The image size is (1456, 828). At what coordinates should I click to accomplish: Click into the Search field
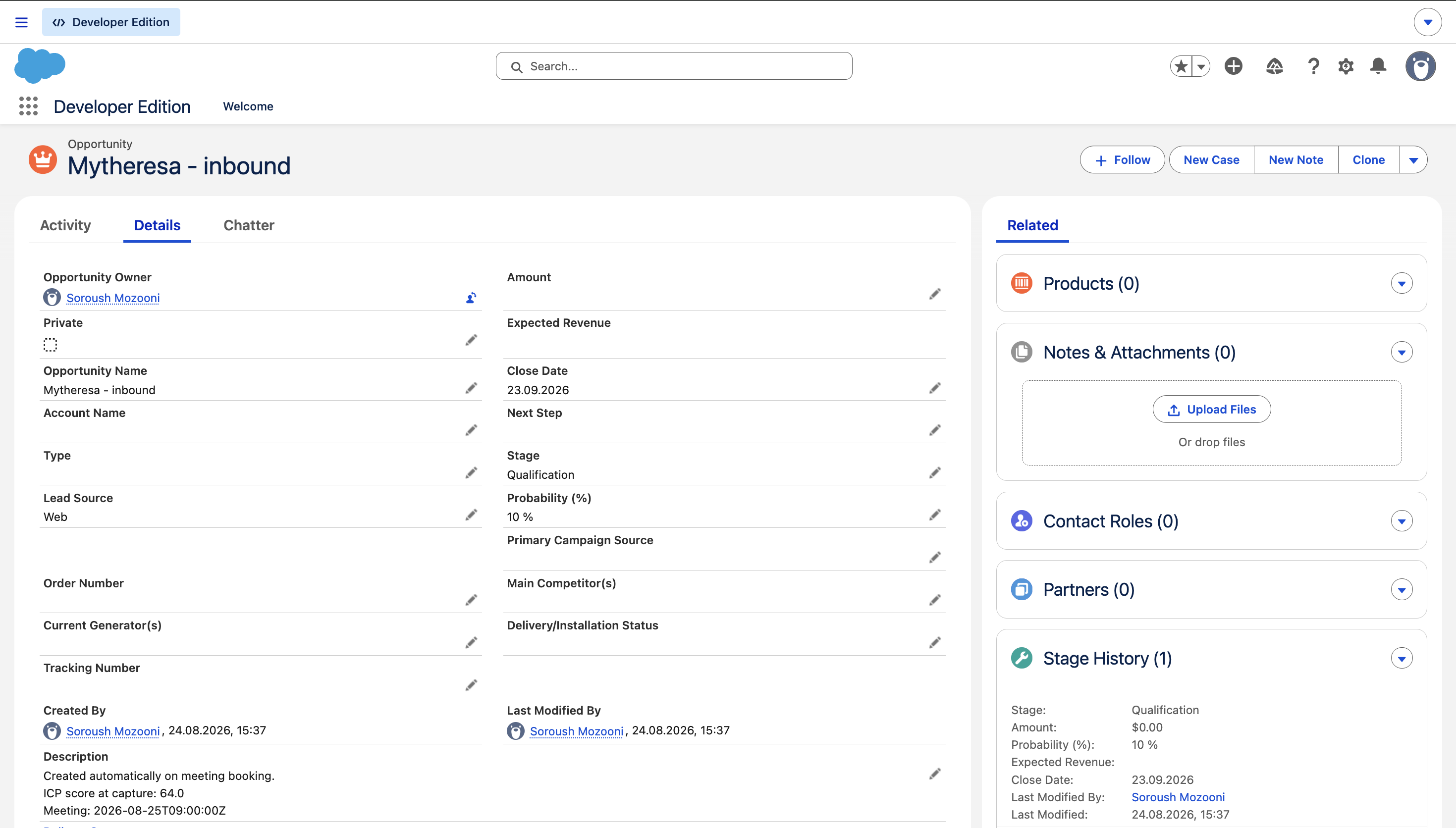674,66
